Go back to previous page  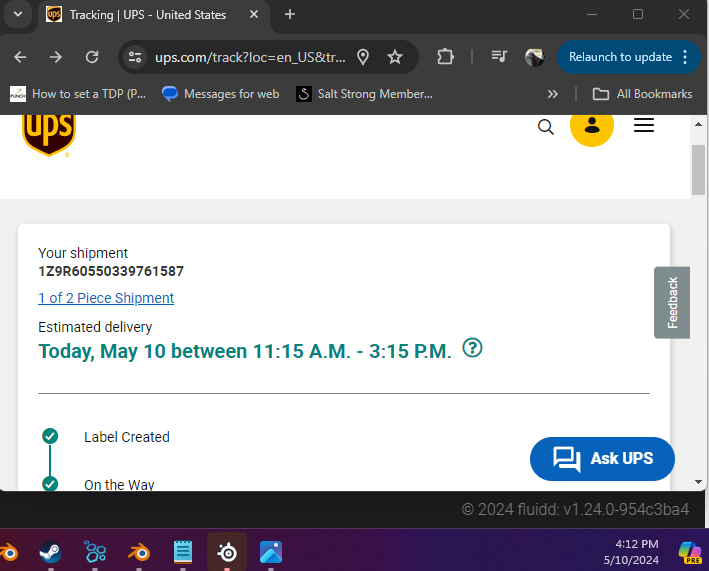click(20, 57)
